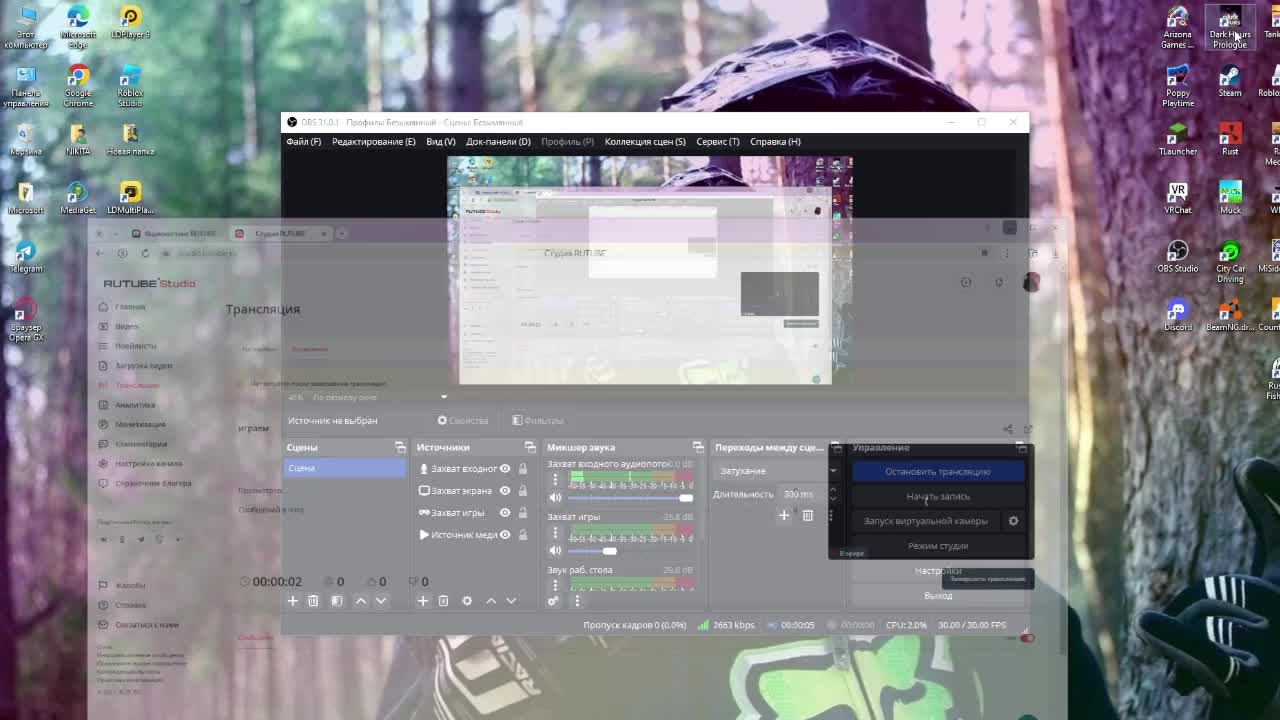Click Остановить трансляцию button
Image resolution: width=1280 pixels, height=720 pixels.
click(x=938, y=471)
